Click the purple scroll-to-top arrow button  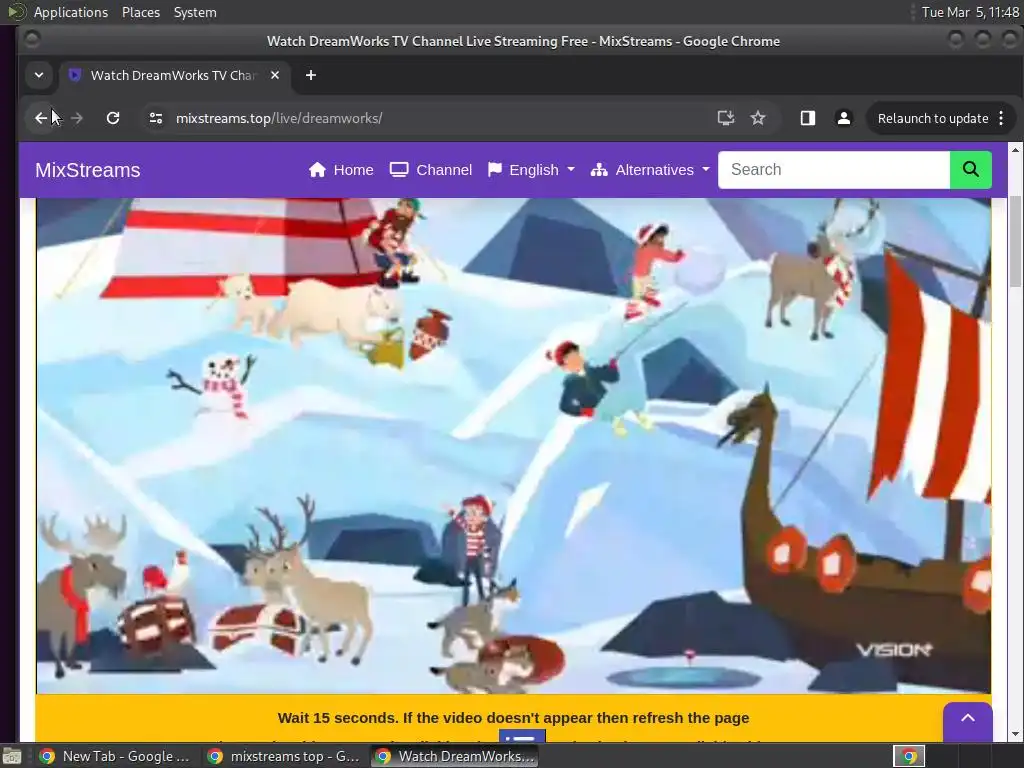[x=968, y=720]
